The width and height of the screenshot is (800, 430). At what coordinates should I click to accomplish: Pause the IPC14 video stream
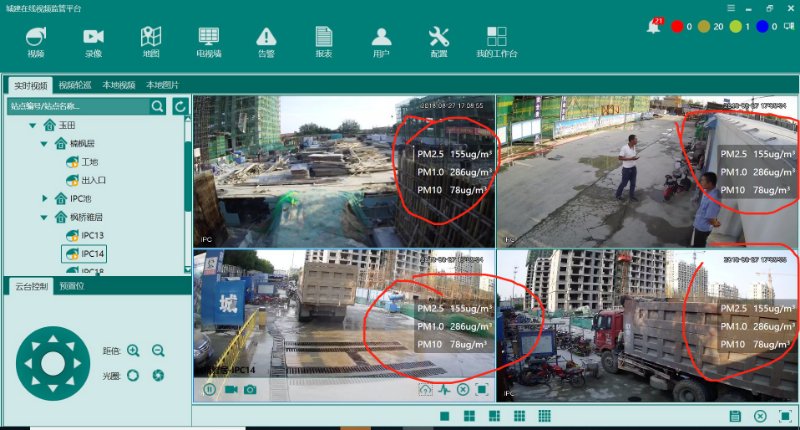tap(209, 390)
